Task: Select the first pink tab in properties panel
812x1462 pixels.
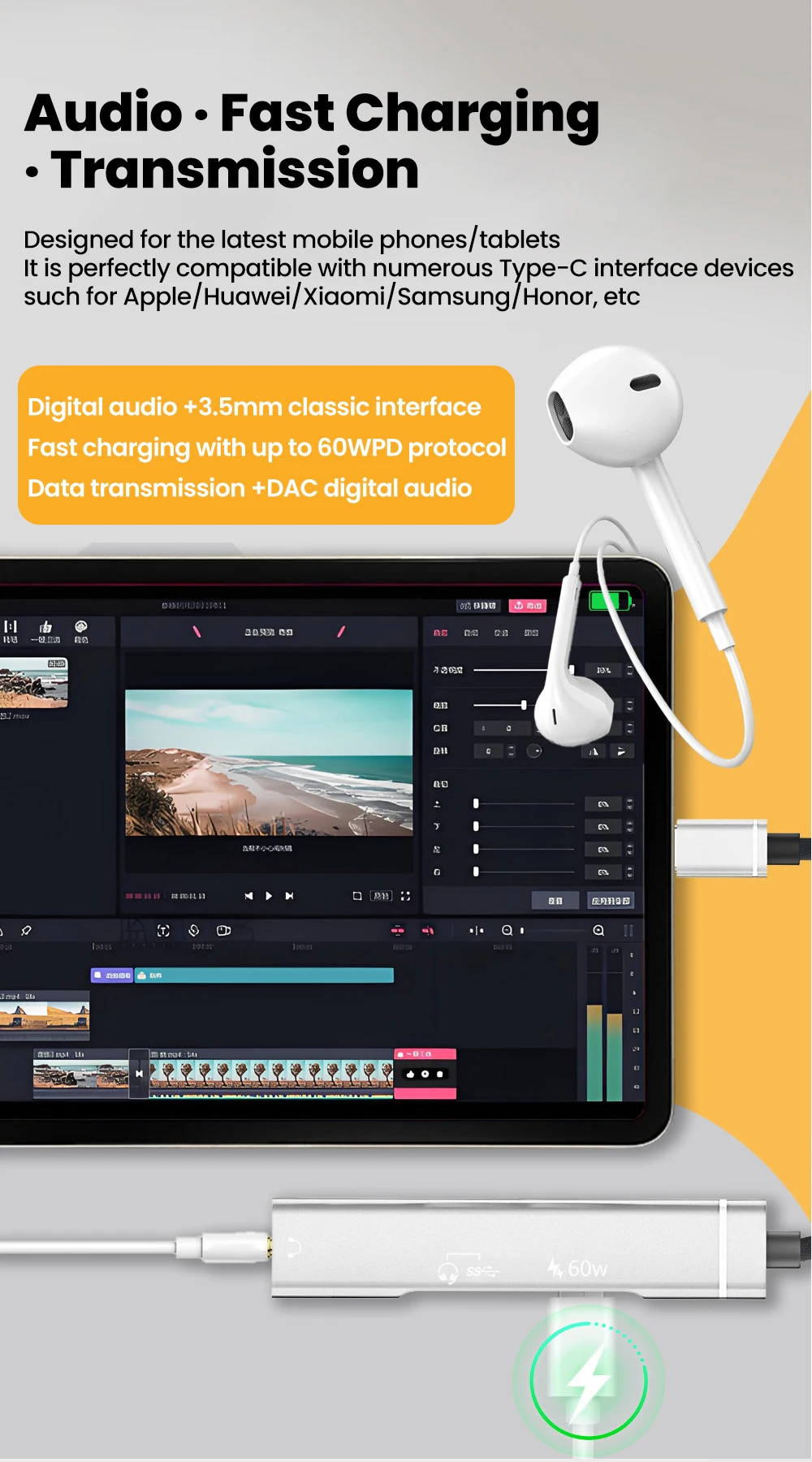Action: [x=440, y=633]
